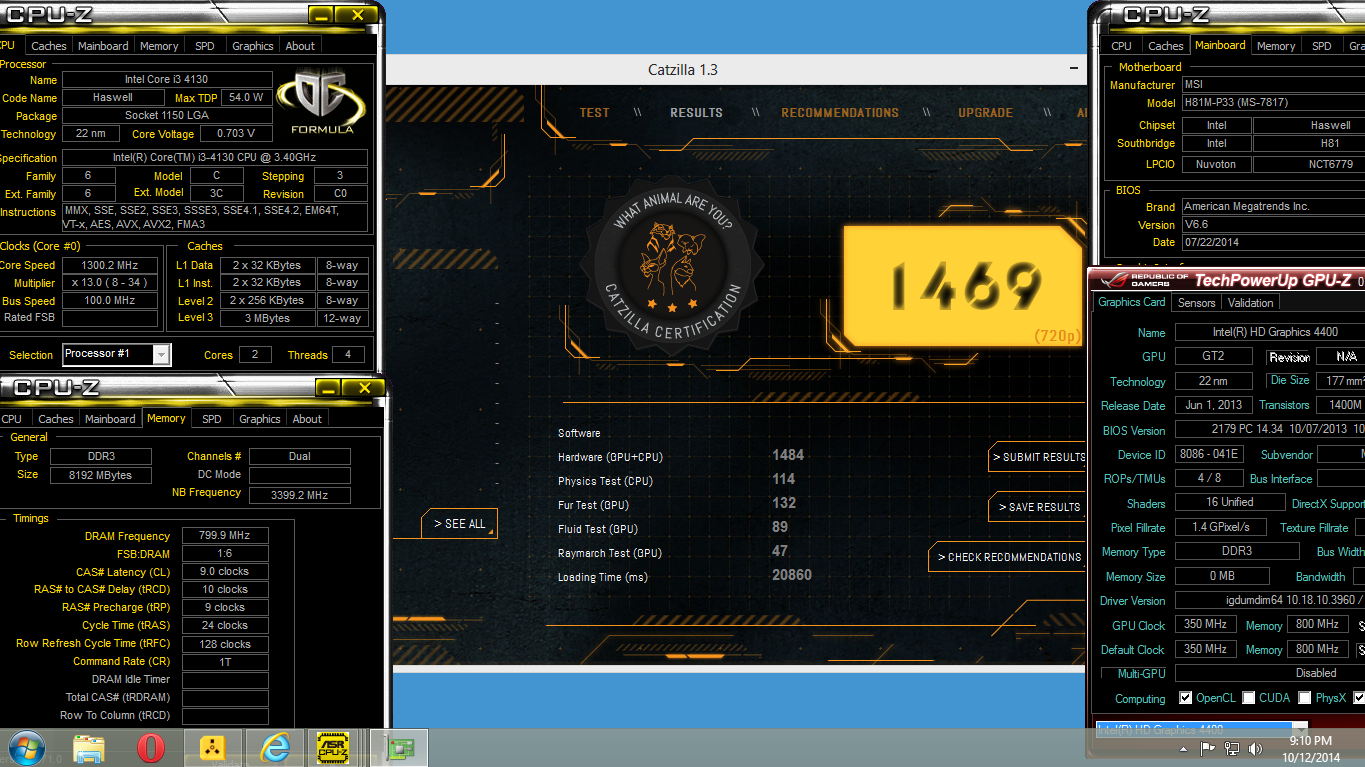Click CHECK RECOMMENDATIONS in Catzilla
This screenshot has height=767, width=1365.
click(x=1008, y=557)
